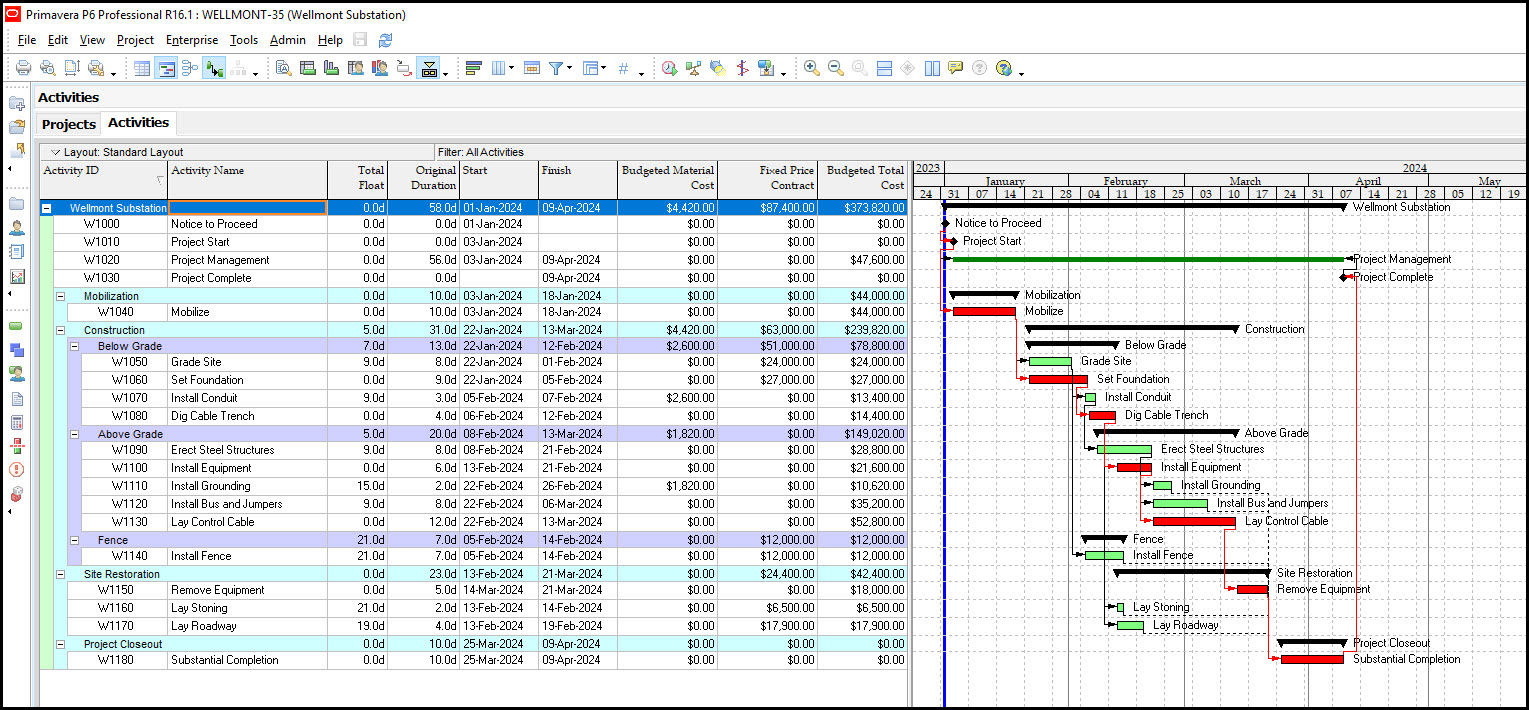Open the File menu
Image resolution: width=1529 pixels, height=710 pixels.
(27, 40)
